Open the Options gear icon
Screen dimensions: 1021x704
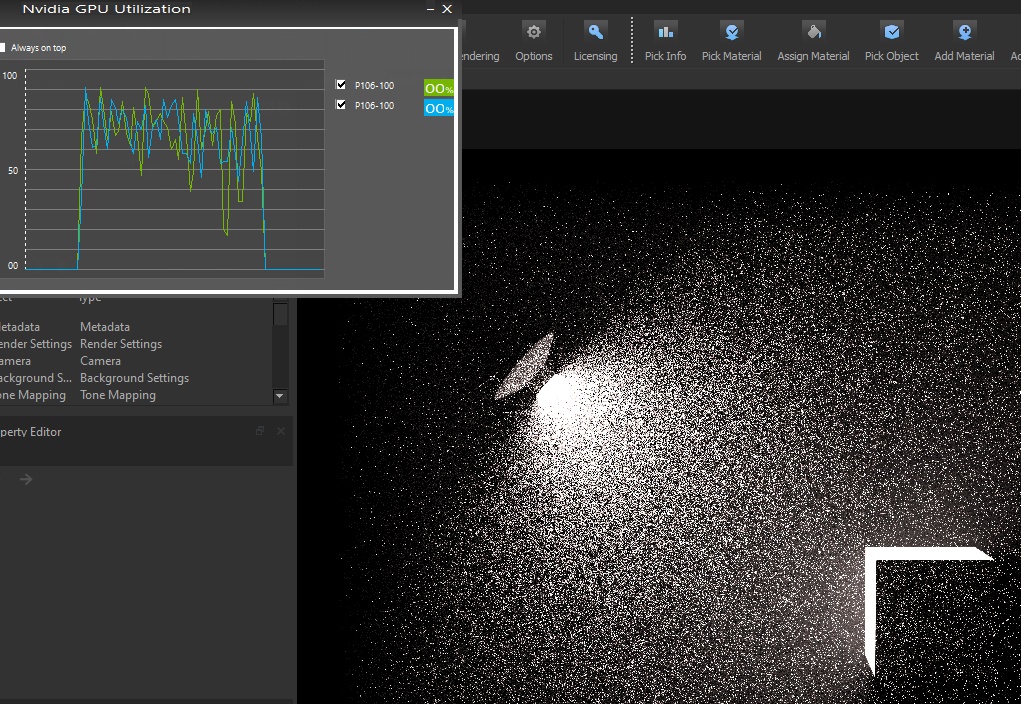[533, 32]
